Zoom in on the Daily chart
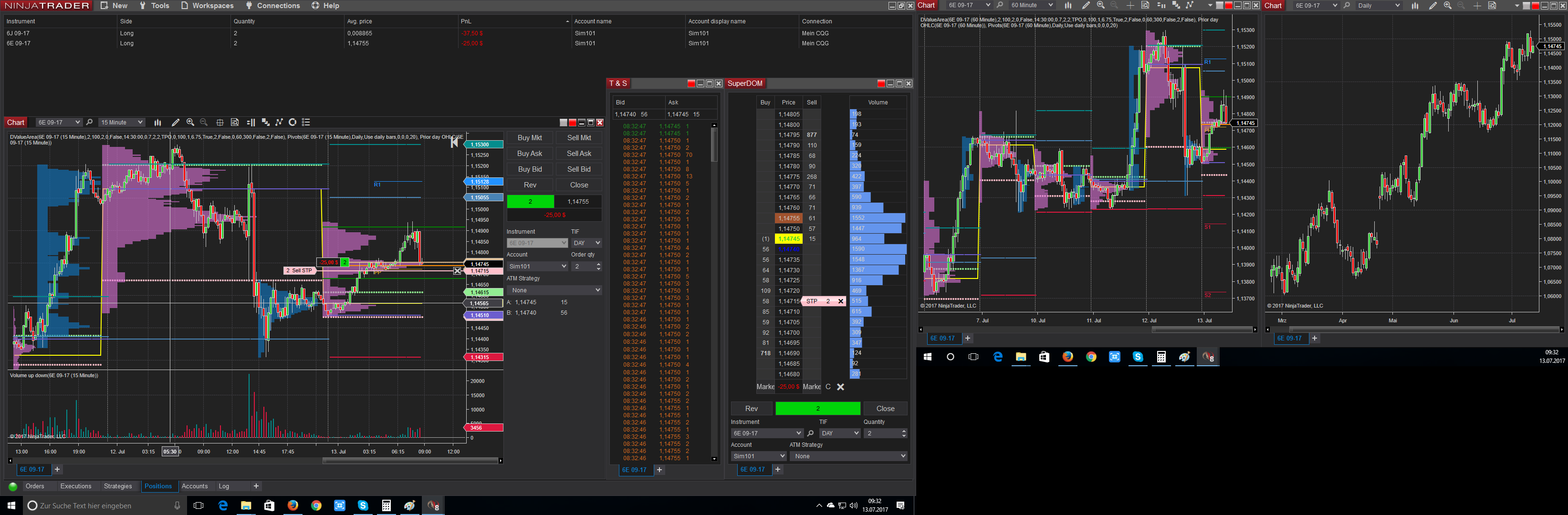 click(x=1447, y=5)
